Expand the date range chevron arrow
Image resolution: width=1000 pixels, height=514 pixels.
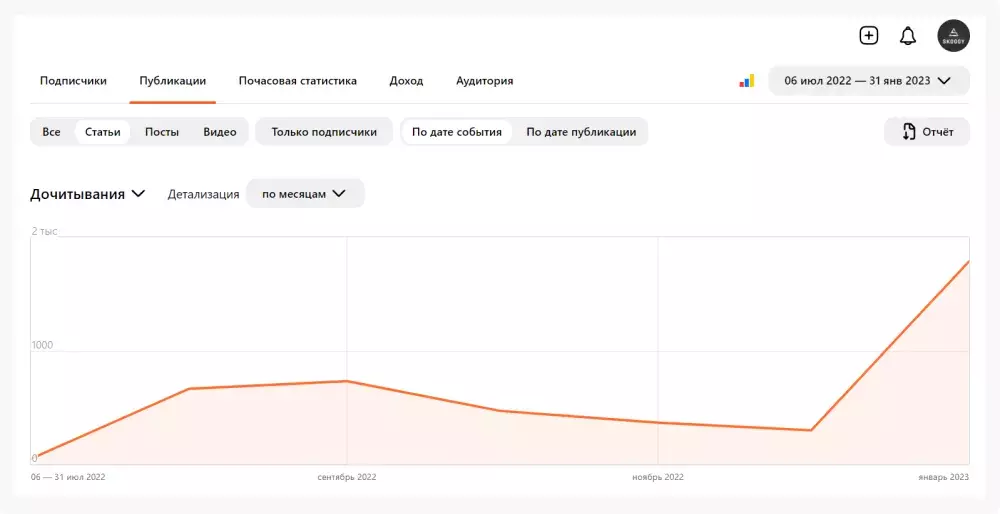pos(945,81)
